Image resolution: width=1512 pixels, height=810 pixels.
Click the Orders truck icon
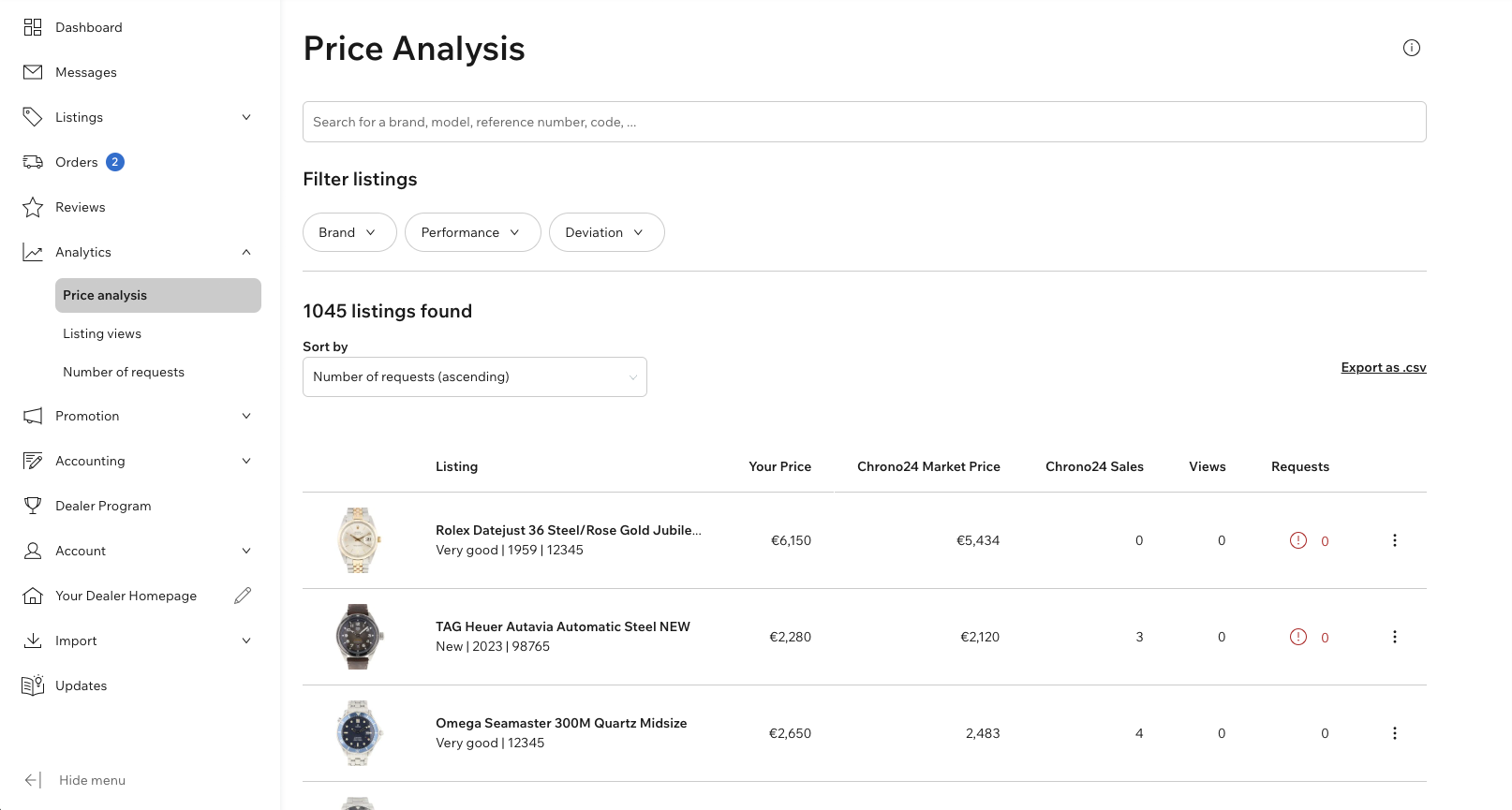[33, 162]
